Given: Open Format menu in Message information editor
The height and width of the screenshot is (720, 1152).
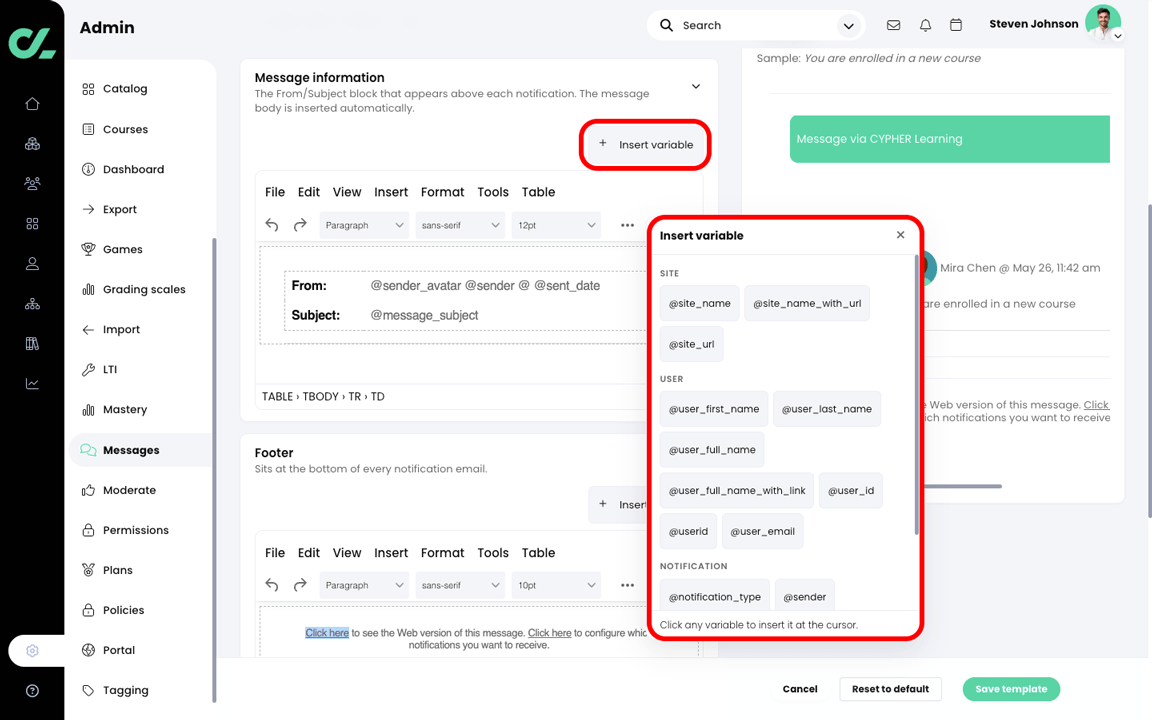Looking at the screenshot, I should click(442, 192).
